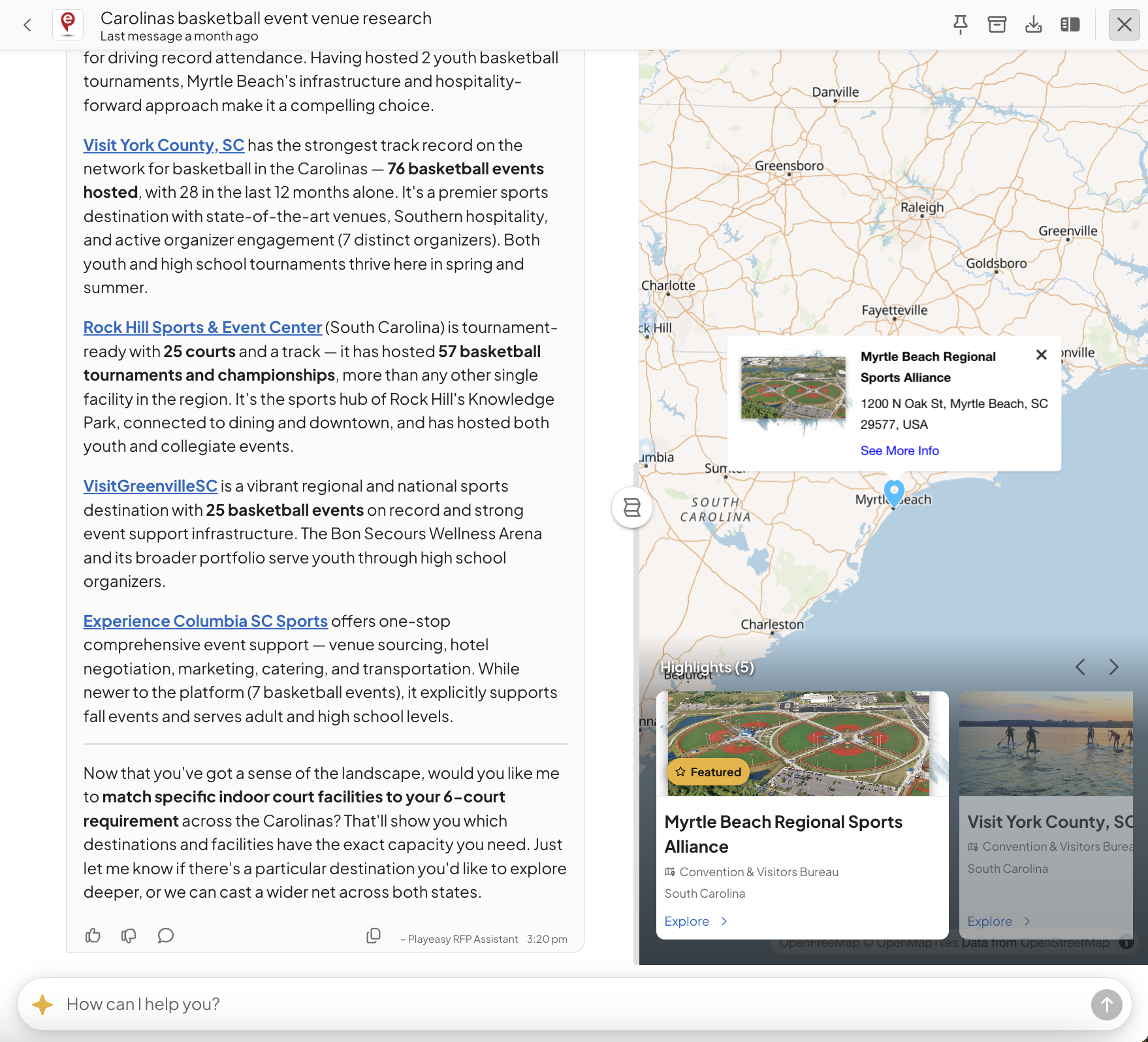Dislike the assistant's response
The image size is (1148, 1042).
tap(129, 936)
